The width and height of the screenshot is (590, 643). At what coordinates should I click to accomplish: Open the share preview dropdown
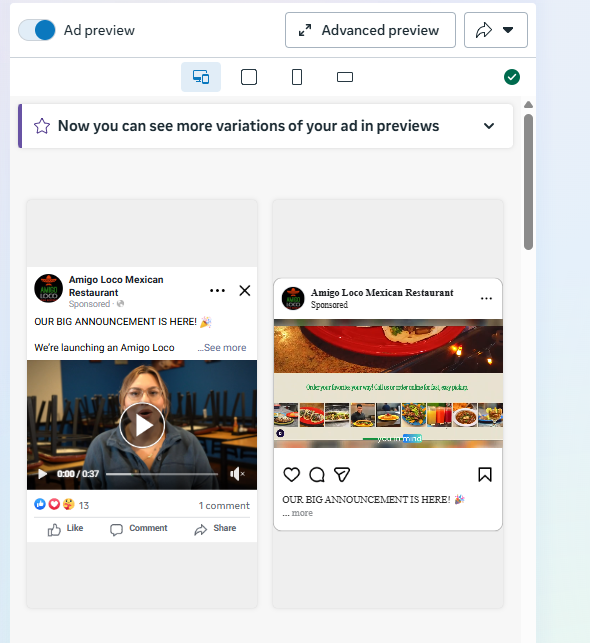click(x=496, y=30)
